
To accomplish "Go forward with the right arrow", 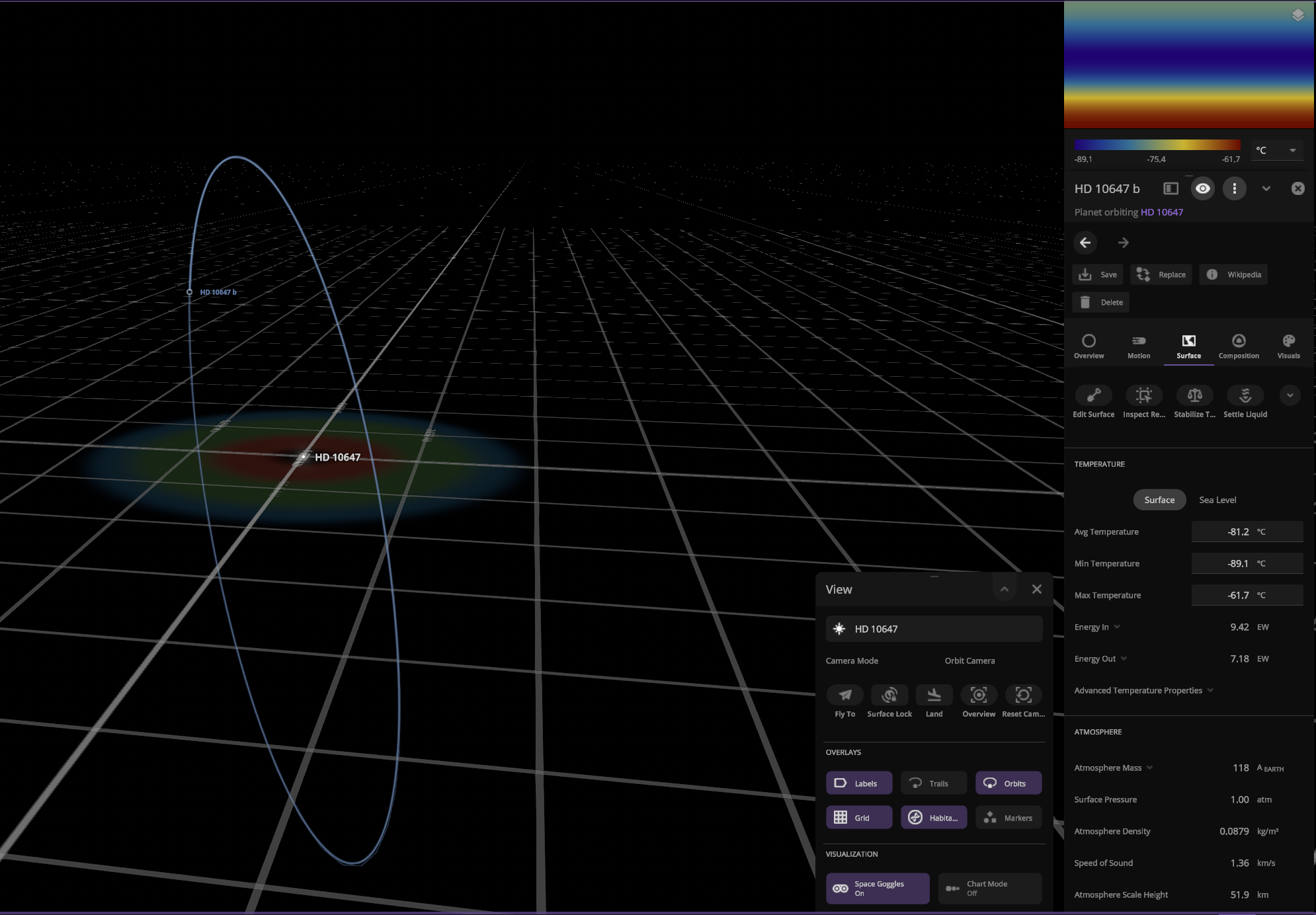I will coord(1123,243).
